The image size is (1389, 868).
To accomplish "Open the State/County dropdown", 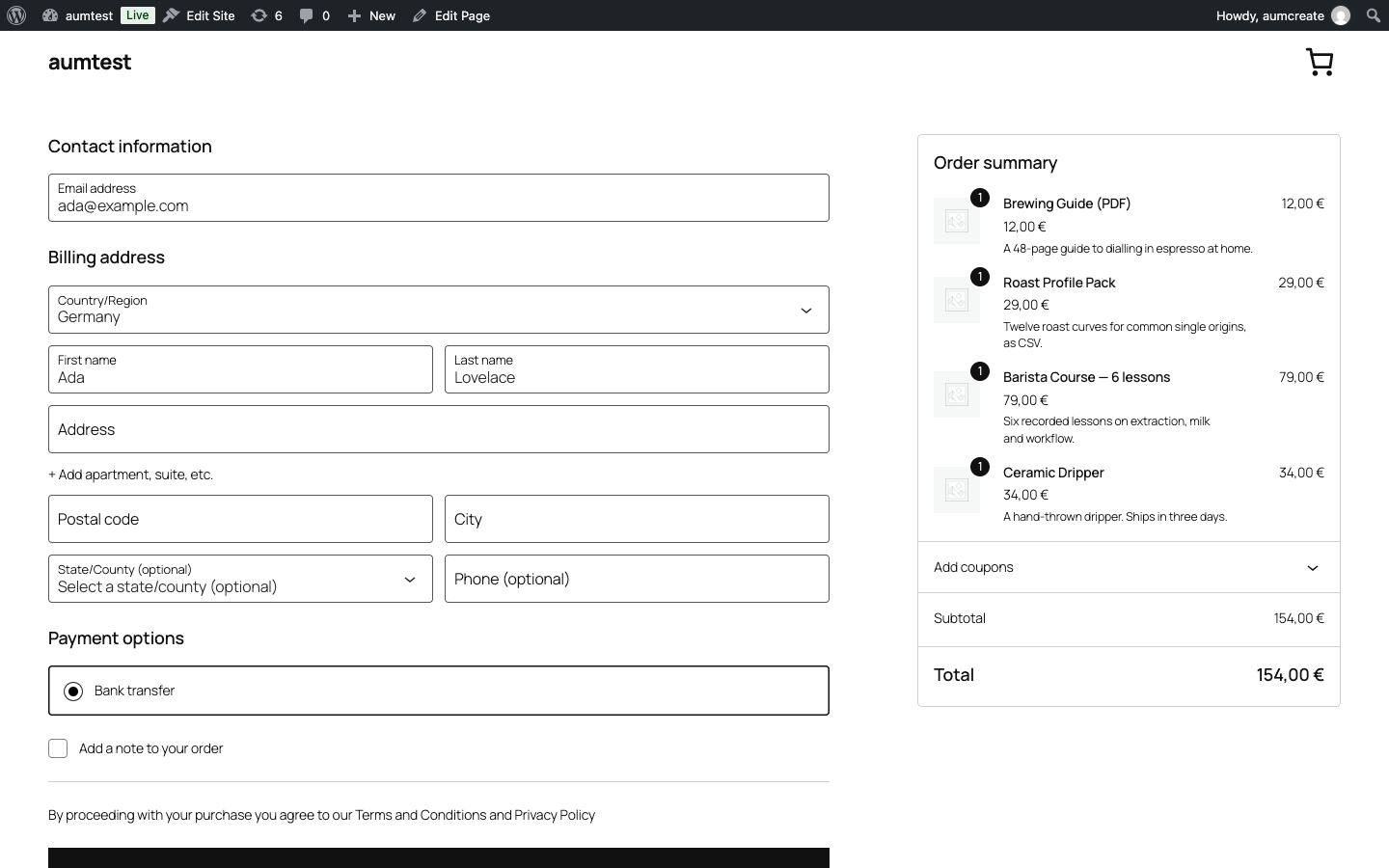I will pos(240,579).
